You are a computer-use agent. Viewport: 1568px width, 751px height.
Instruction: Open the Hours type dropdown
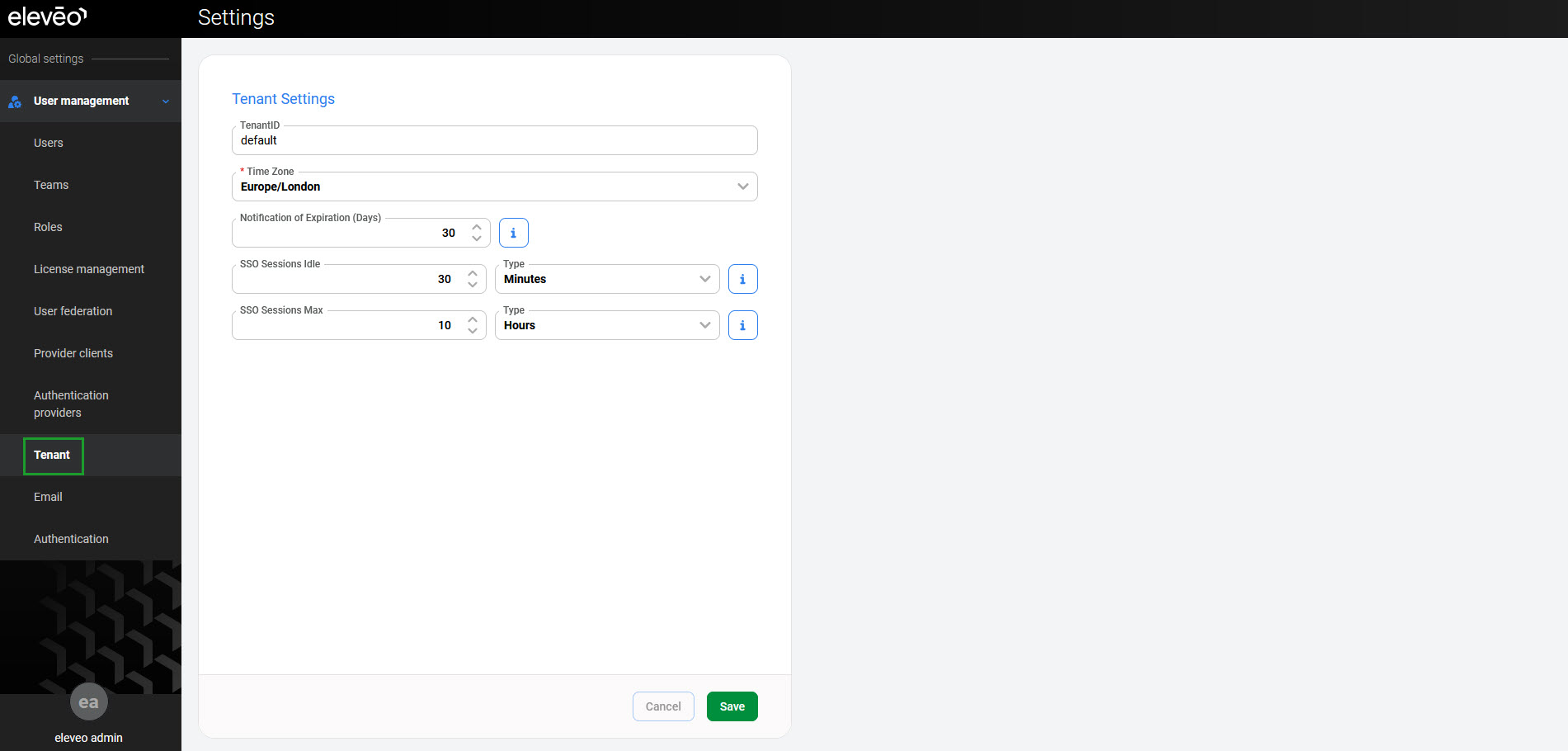click(x=606, y=325)
